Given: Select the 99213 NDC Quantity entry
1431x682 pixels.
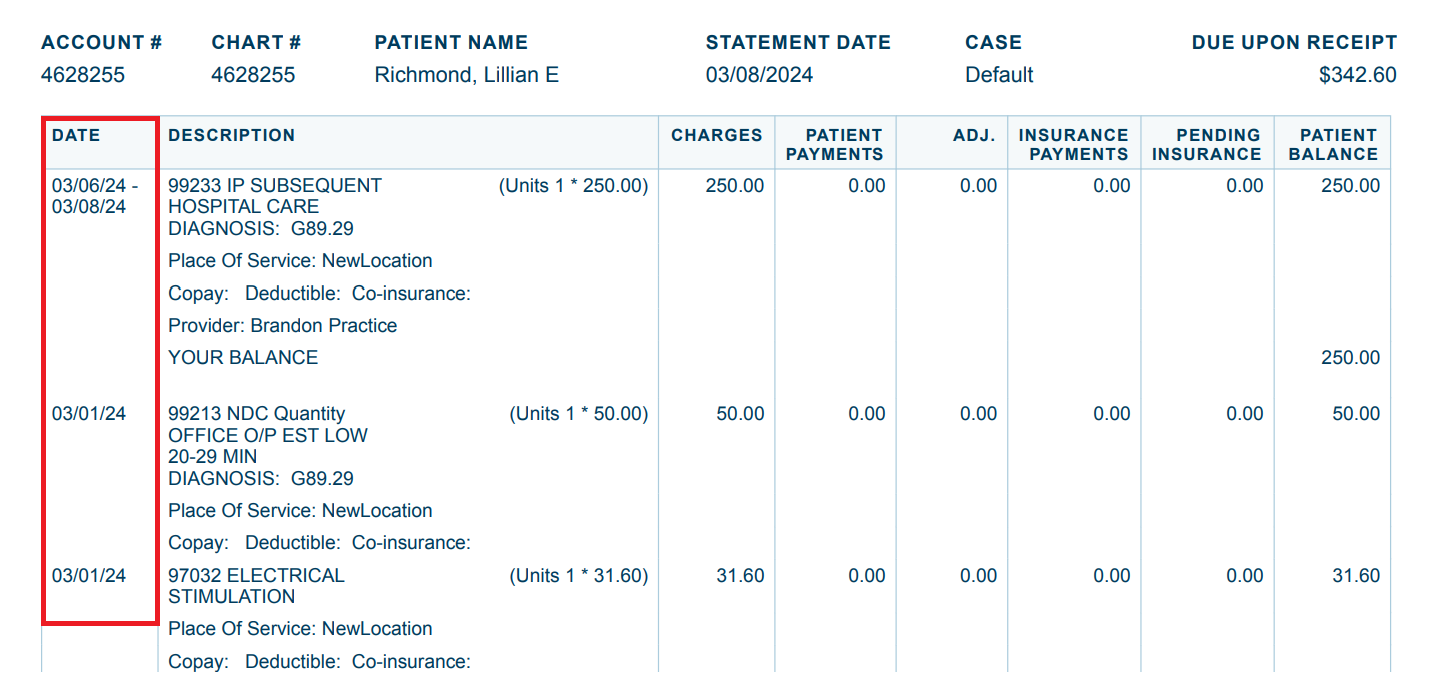Looking at the screenshot, I should coord(256,414).
